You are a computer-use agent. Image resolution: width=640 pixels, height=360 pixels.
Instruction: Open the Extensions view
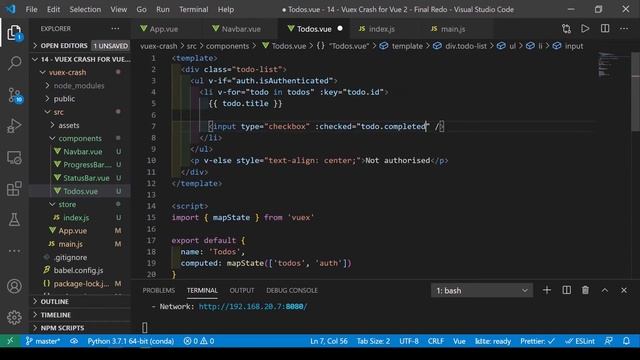[14, 189]
